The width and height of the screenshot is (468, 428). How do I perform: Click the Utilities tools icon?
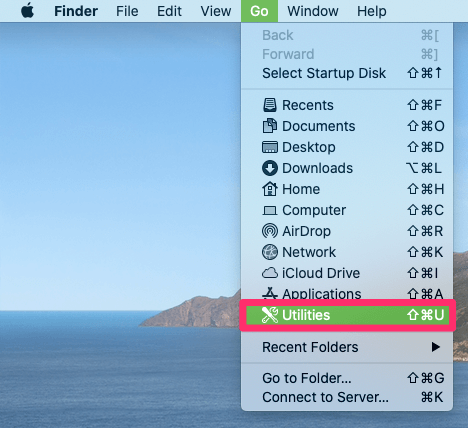point(270,315)
